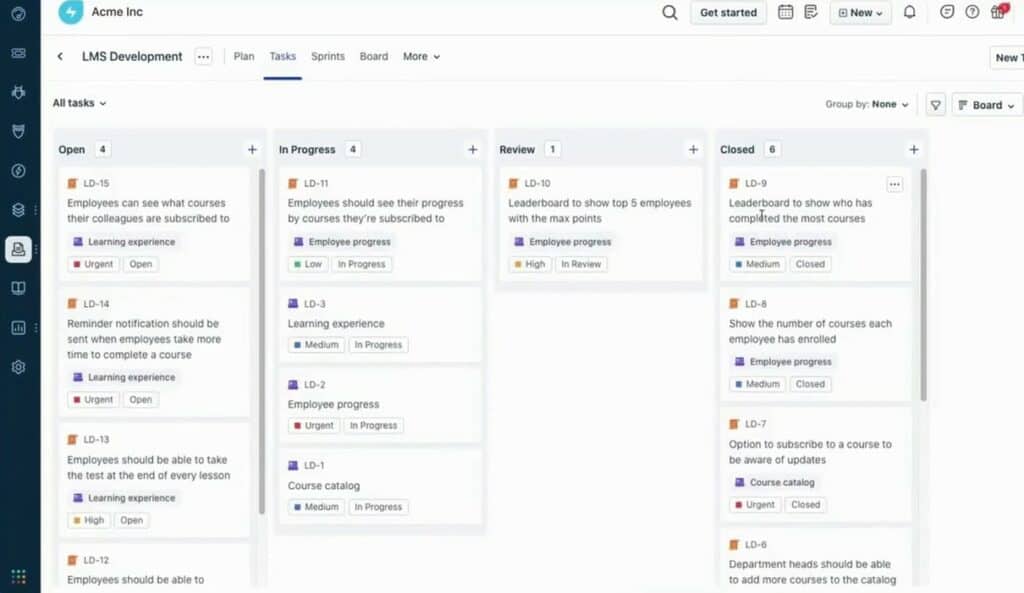Open the app switcher grid icon

pyautogui.click(x=18, y=577)
